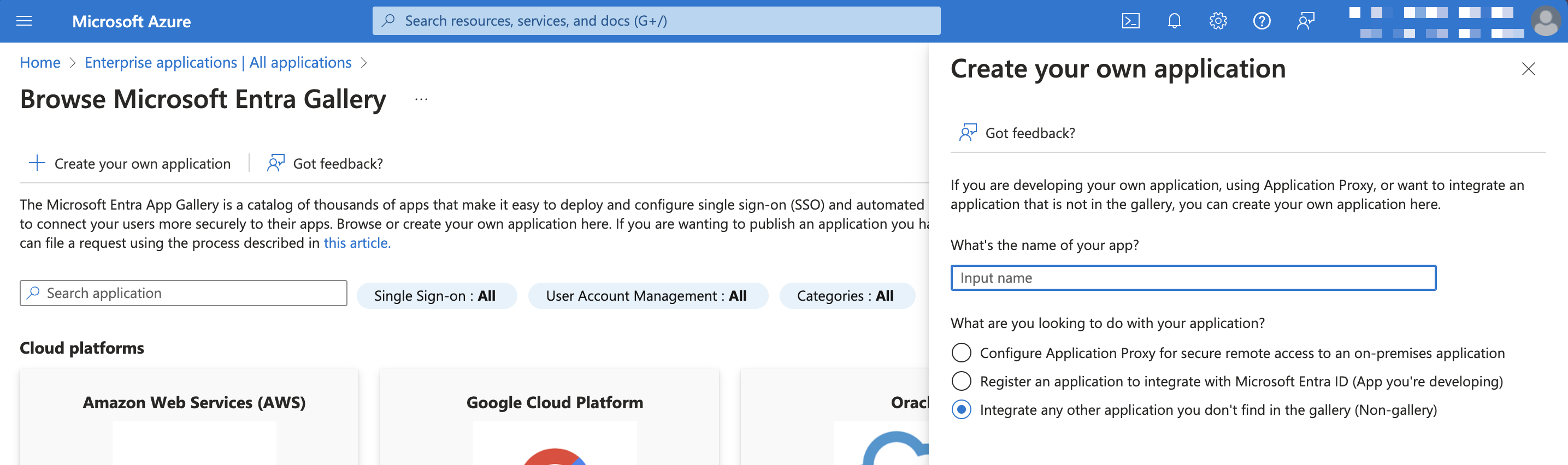Click Create your own application button
The height and width of the screenshot is (465, 1568).
click(x=130, y=164)
